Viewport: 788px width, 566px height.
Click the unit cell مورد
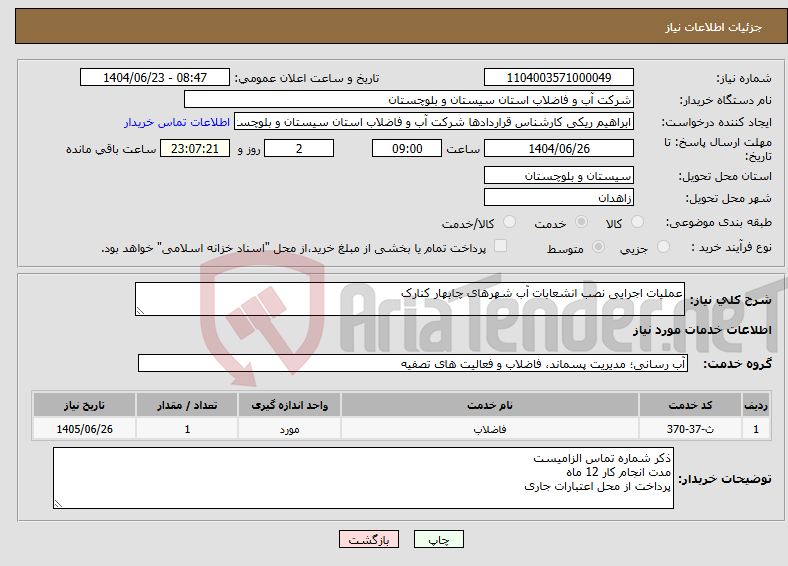[x=289, y=429]
